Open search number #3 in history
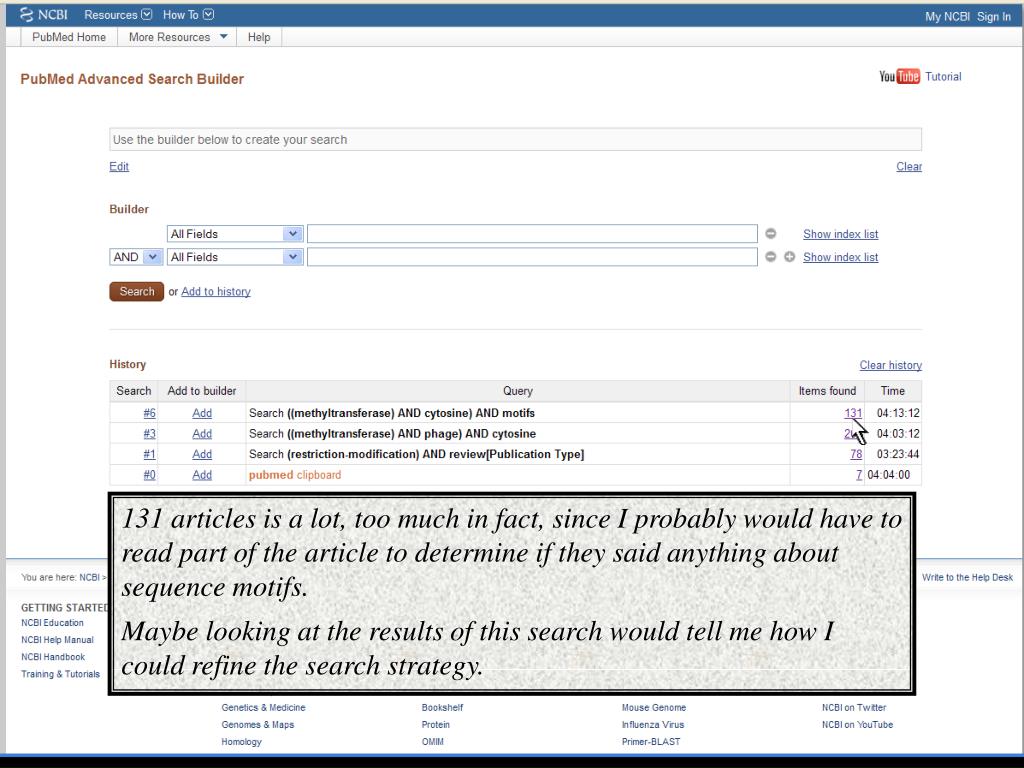1024x768 pixels. 150,434
